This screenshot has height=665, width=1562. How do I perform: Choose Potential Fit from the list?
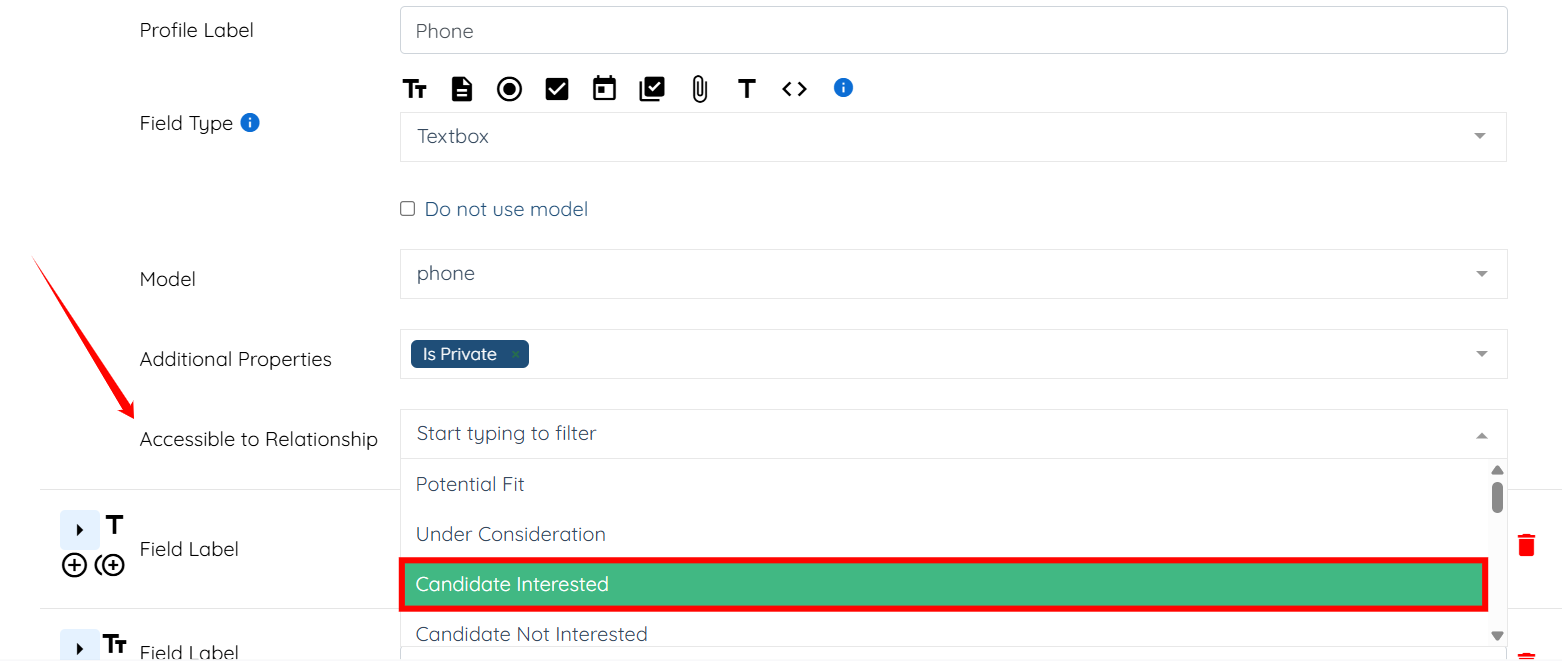pyautogui.click(x=470, y=484)
